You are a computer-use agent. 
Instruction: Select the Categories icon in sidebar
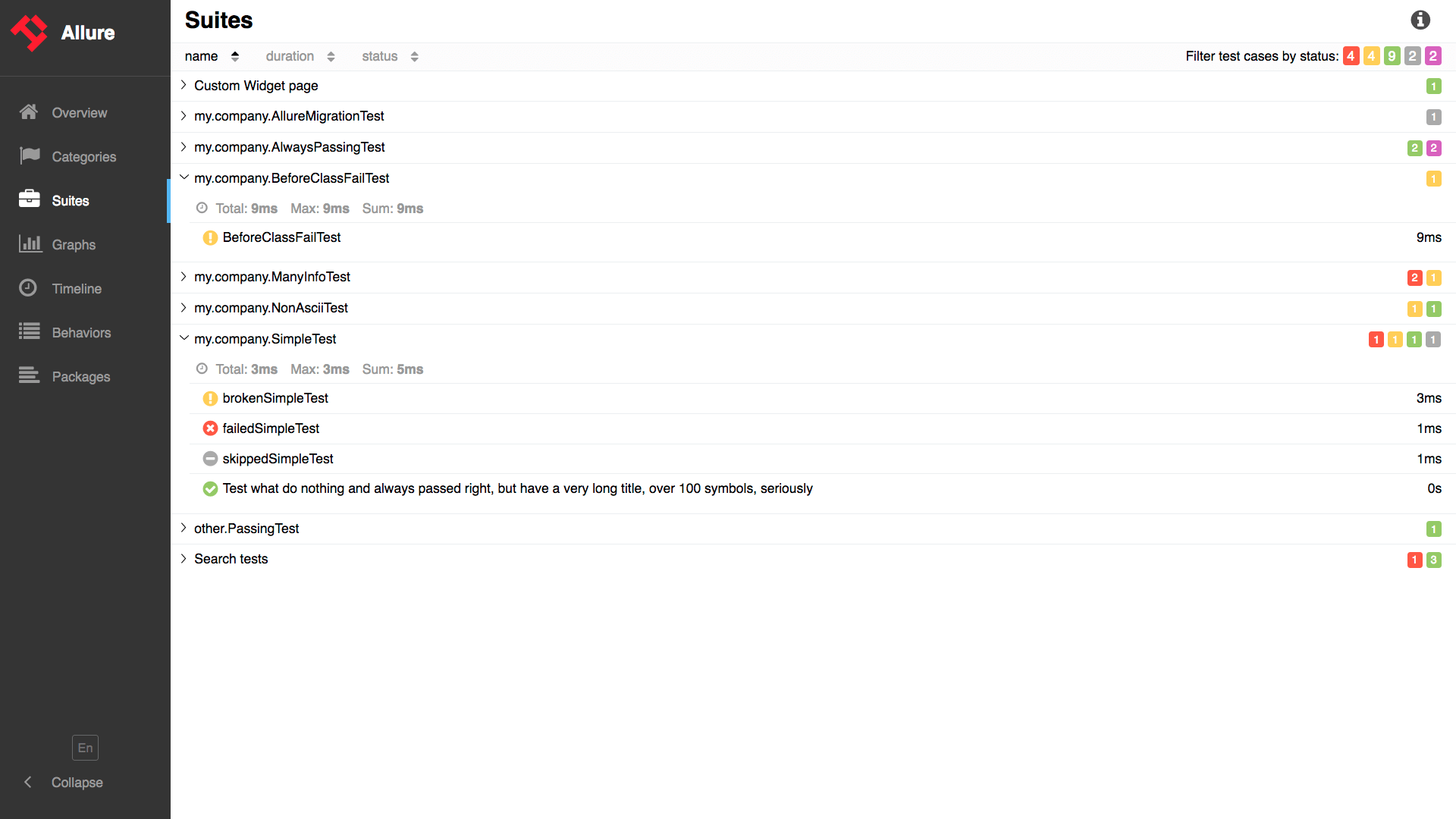point(28,155)
